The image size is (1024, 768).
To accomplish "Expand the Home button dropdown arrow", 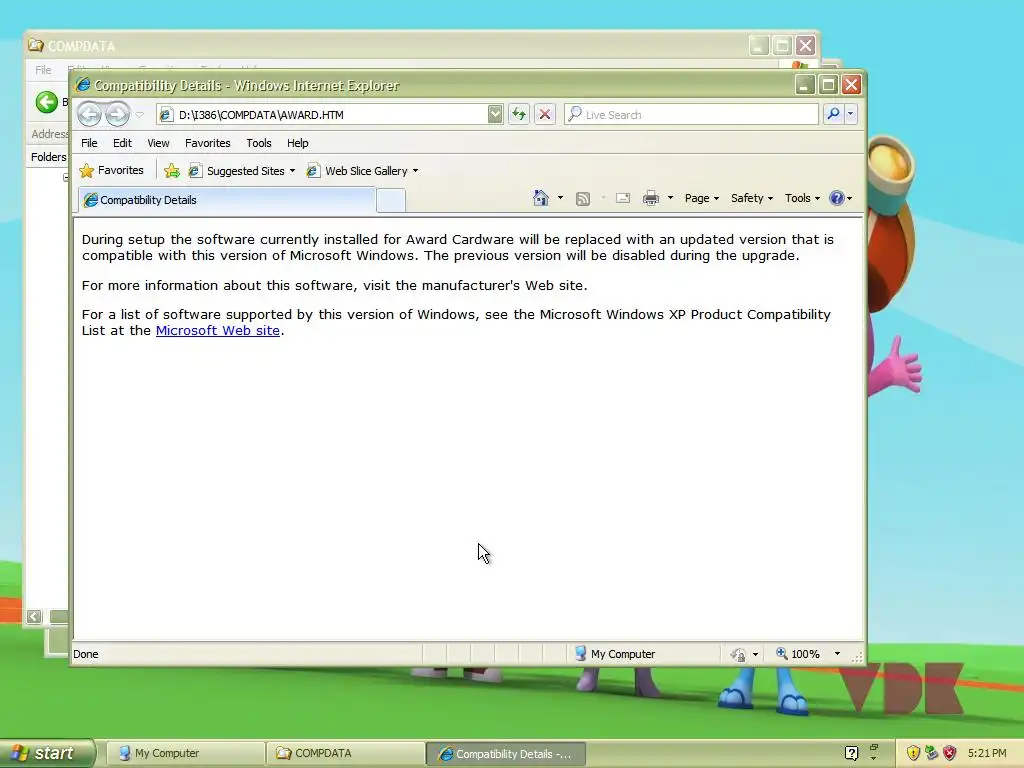I will (x=560, y=198).
